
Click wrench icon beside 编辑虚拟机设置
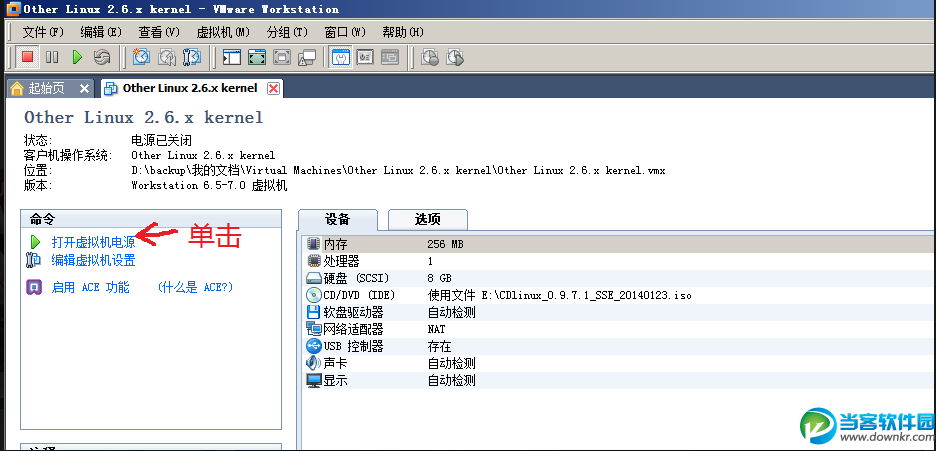(33, 260)
